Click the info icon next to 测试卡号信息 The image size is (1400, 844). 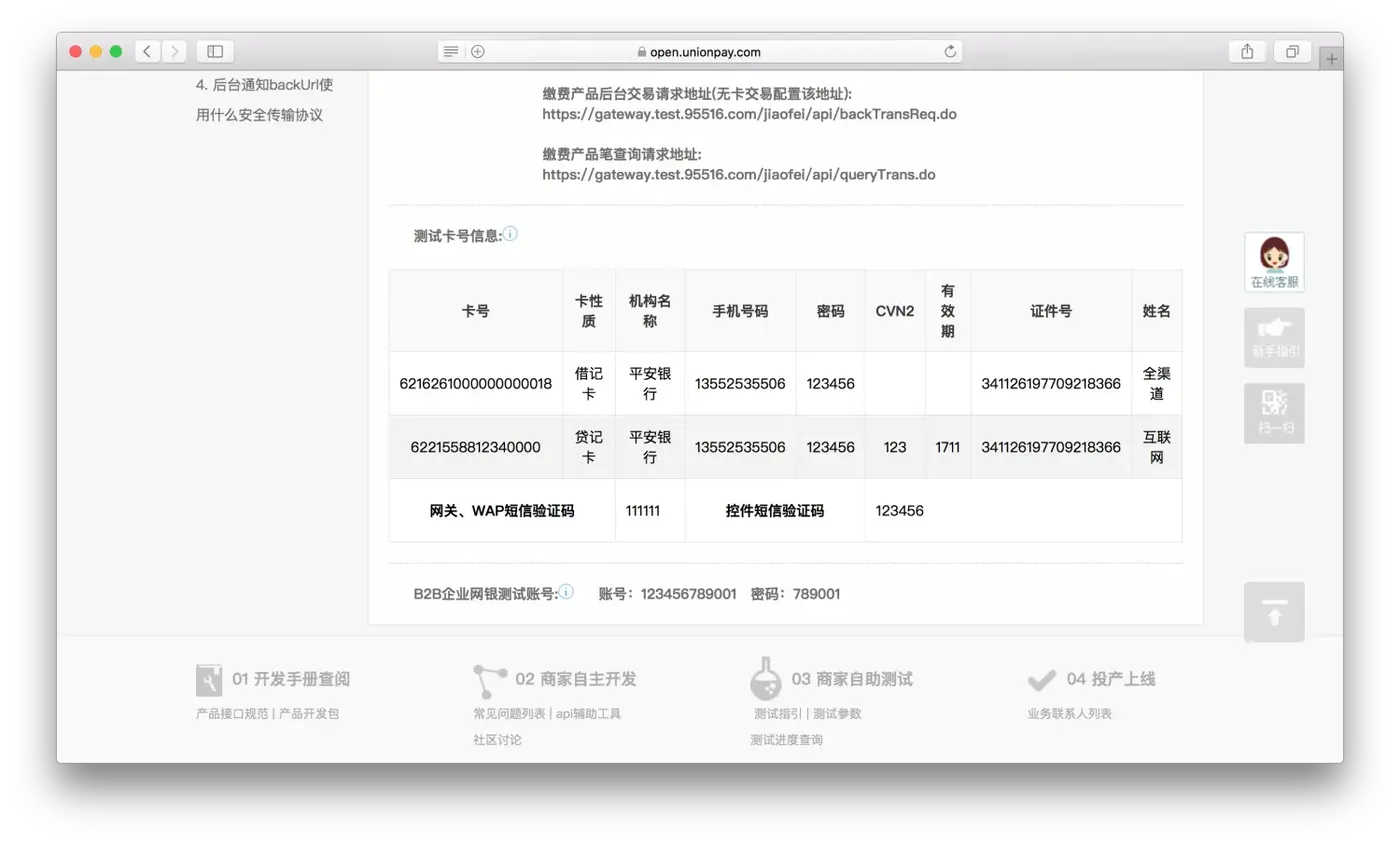coord(510,233)
